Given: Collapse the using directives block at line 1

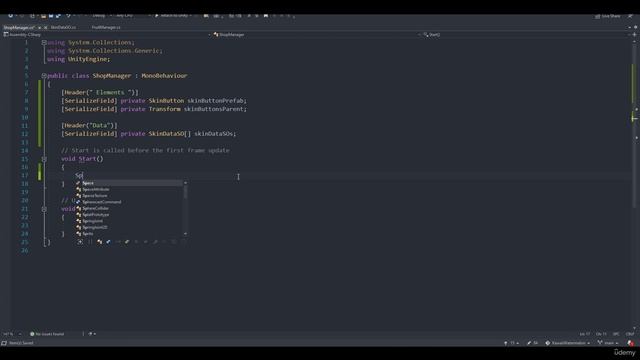Looking at the screenshot, I should click(x=44, y=42).
